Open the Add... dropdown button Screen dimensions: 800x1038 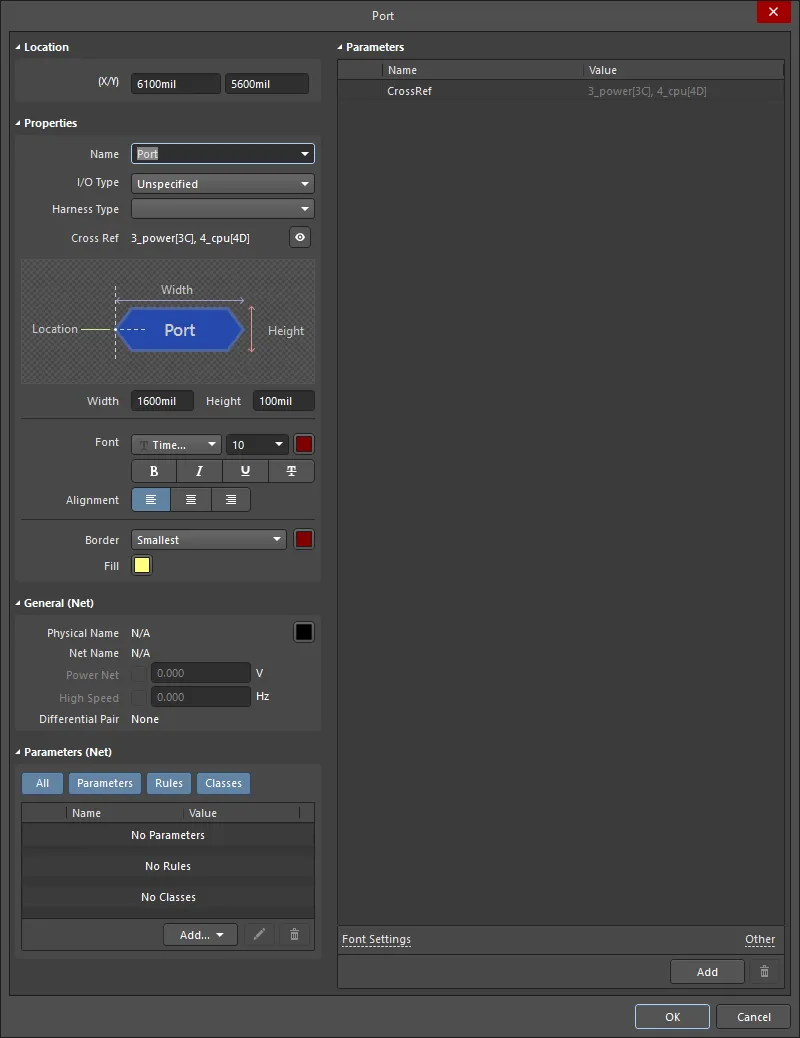200,934
